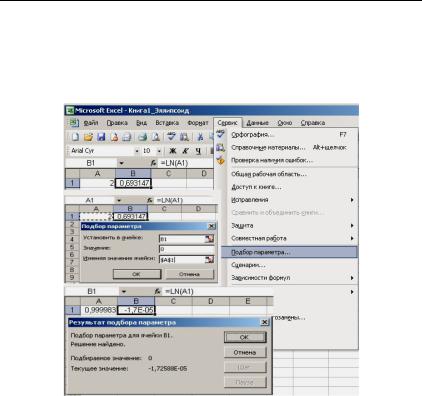Close the Подбор параметра dialog
The height and width of the screenshot is (396, 422).
(212, 226)
